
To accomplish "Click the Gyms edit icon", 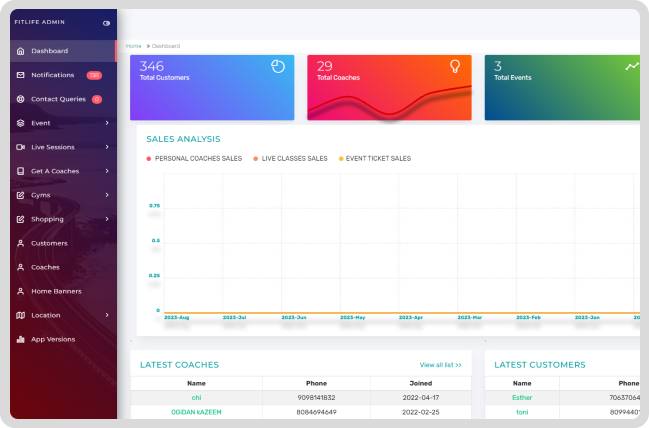I will coord(20,195).
